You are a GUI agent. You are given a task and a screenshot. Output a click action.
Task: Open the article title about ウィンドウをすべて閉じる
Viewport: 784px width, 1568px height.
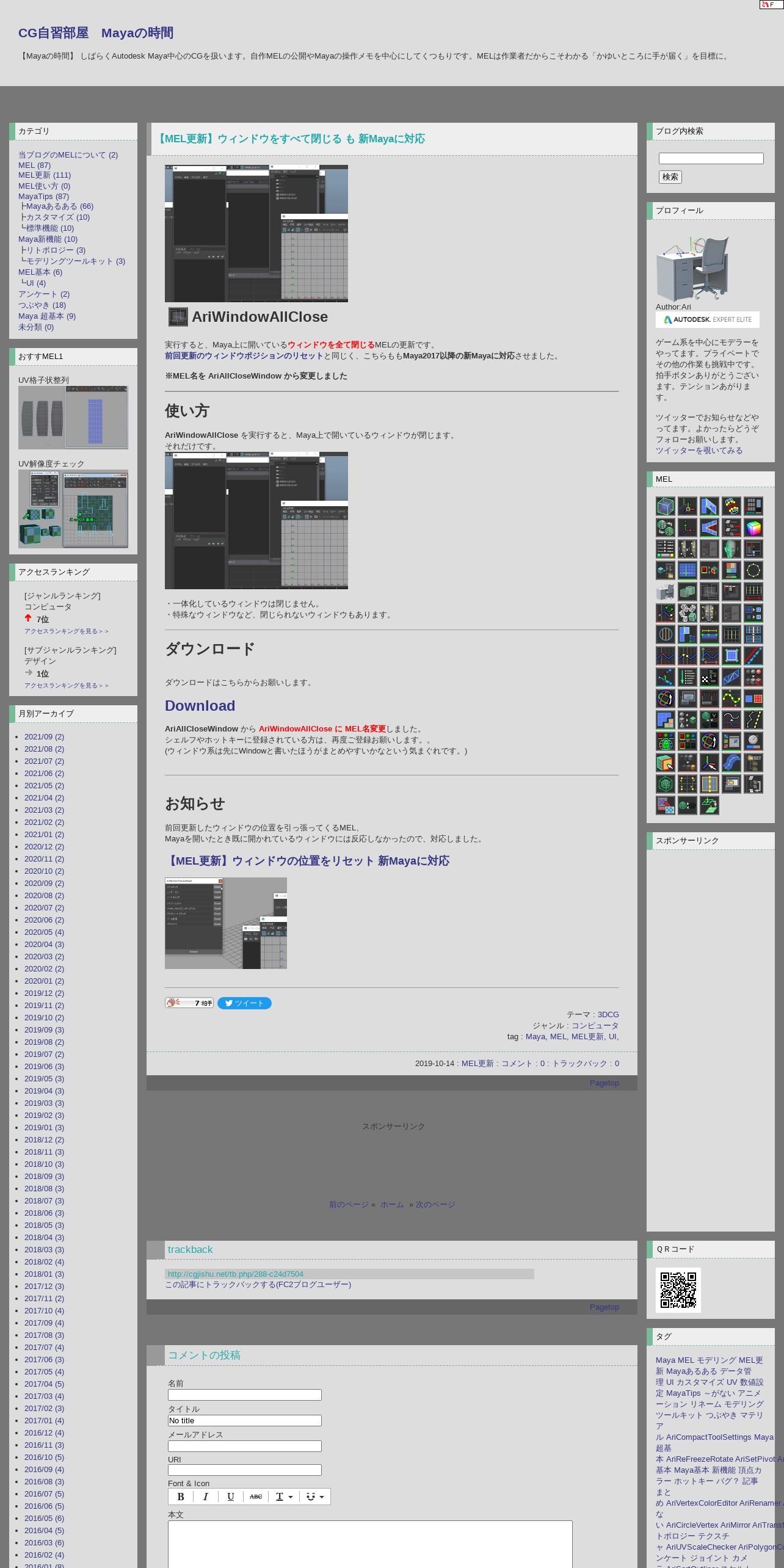(x=290, y=139)
